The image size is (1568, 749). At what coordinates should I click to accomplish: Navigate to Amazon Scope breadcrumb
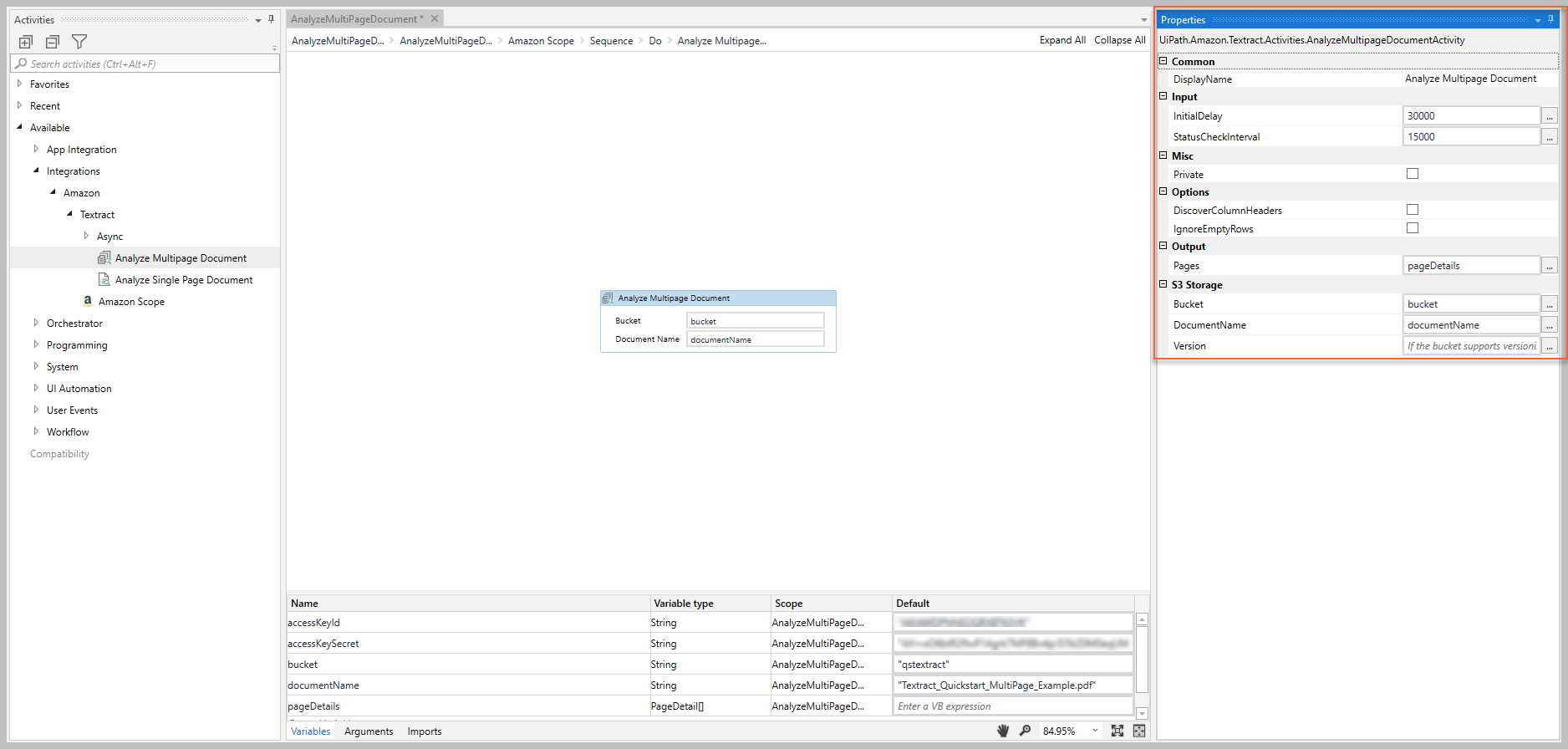click(541, 41)
